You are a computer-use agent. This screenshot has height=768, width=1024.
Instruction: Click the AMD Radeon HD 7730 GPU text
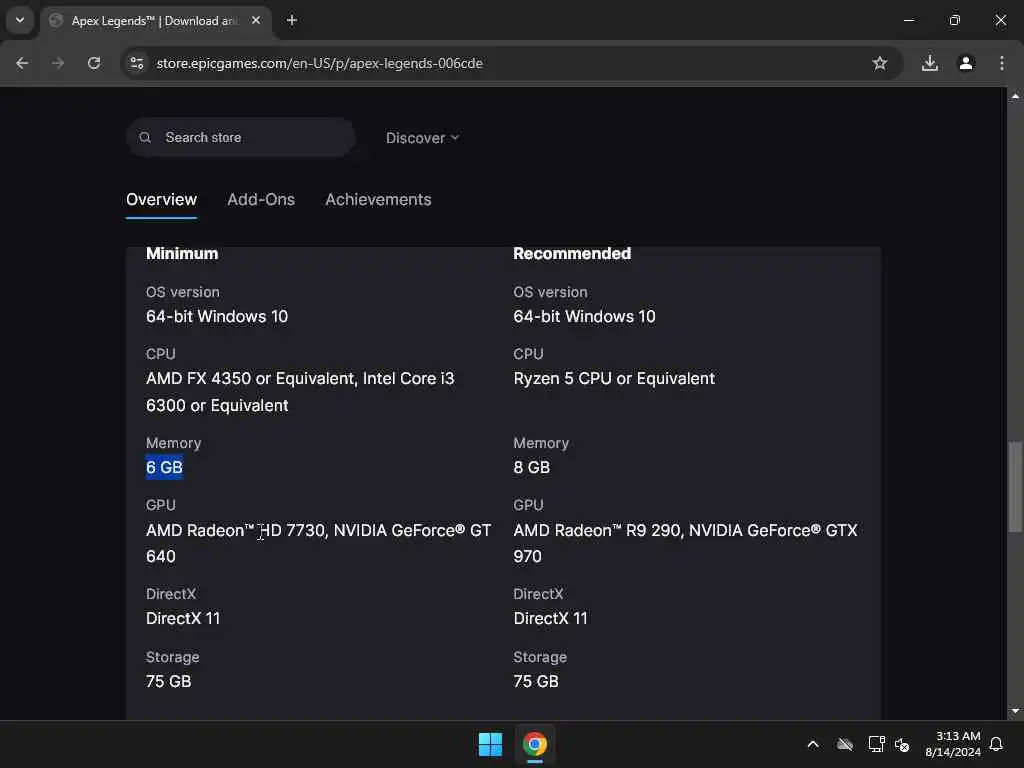tap(318, 543)
